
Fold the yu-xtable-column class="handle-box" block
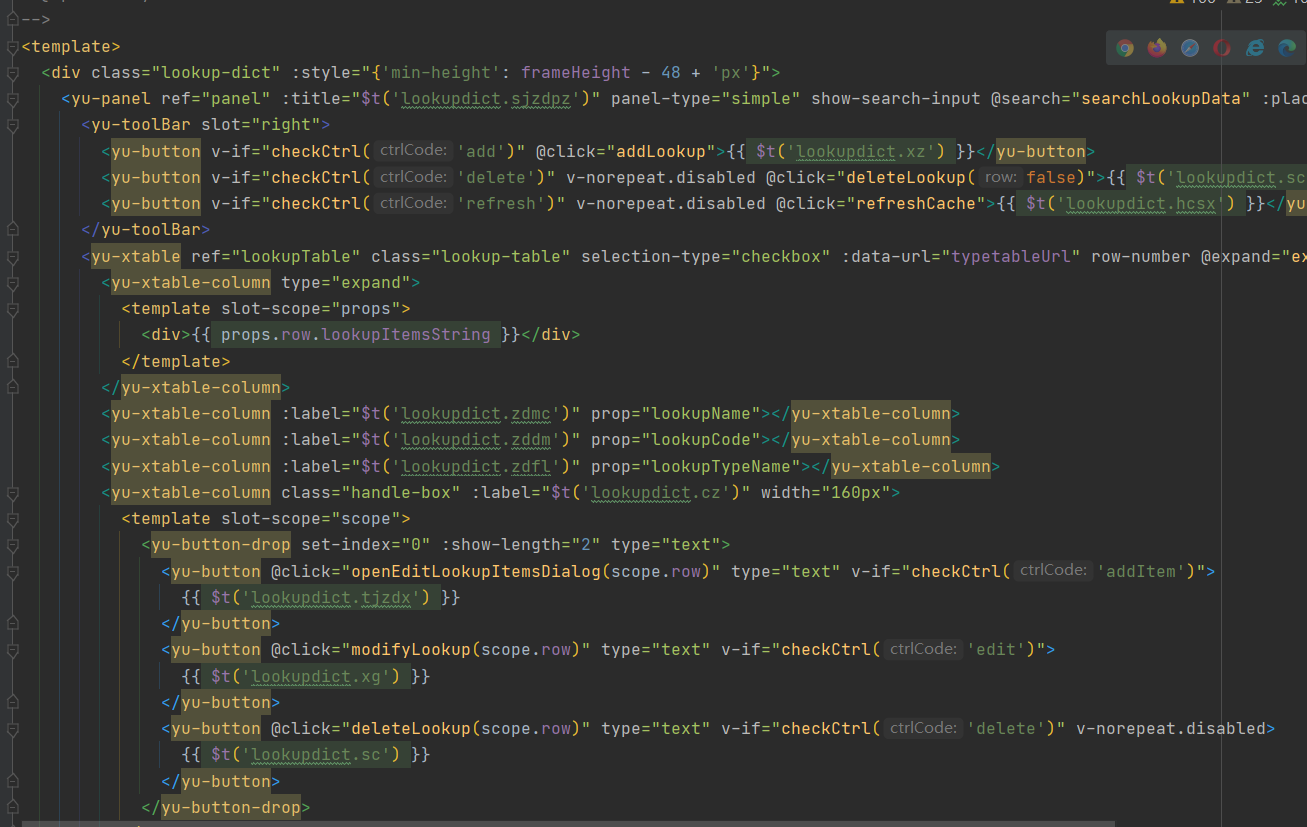pos(11,493)
